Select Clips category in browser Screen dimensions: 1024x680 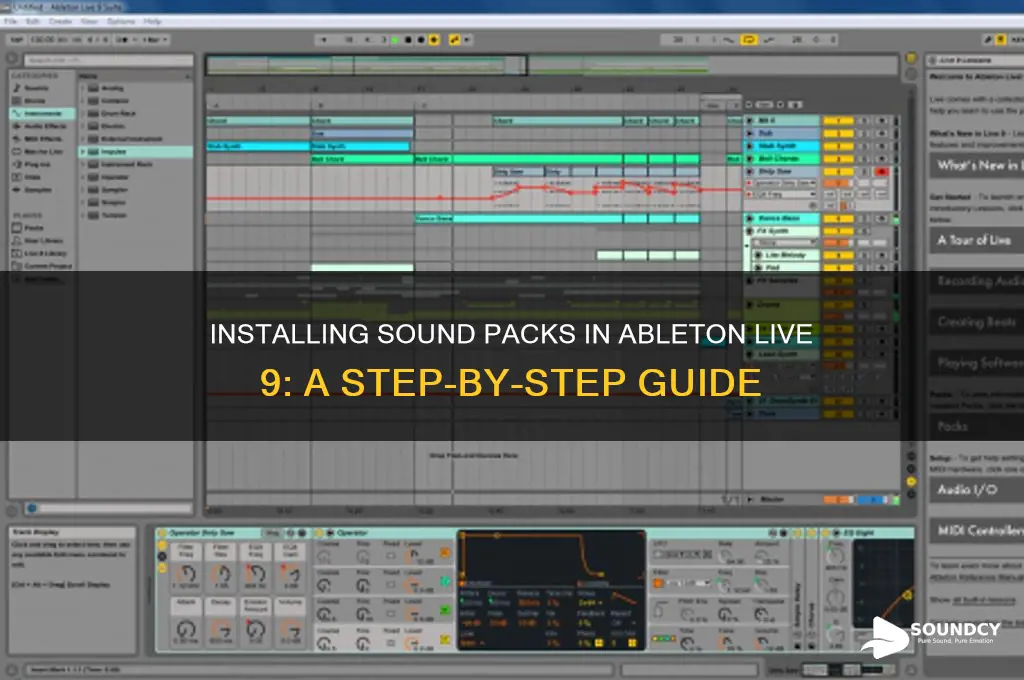33,177
